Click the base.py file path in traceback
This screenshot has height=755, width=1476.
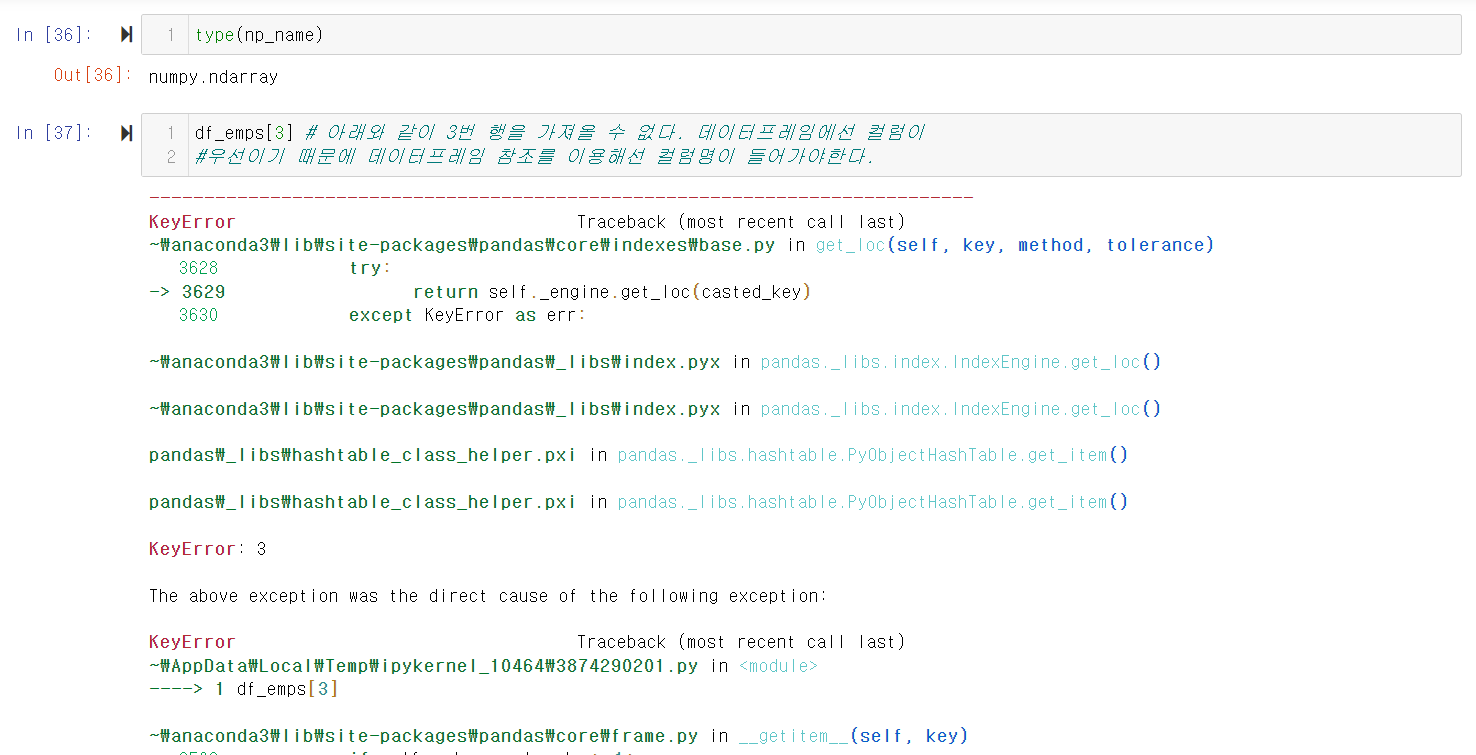(x=463, y=245)
